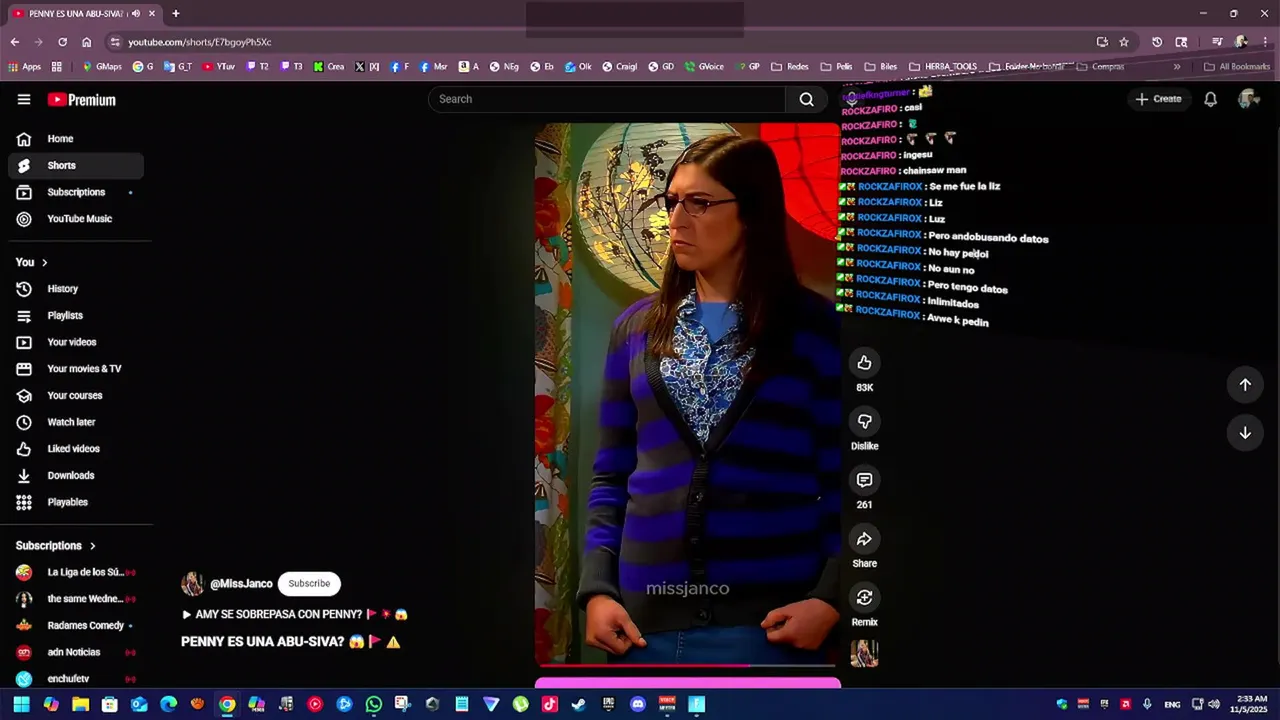This screenshot has height=720, width=1280.
Task: Open Your courses
Action: coord(76,396)
